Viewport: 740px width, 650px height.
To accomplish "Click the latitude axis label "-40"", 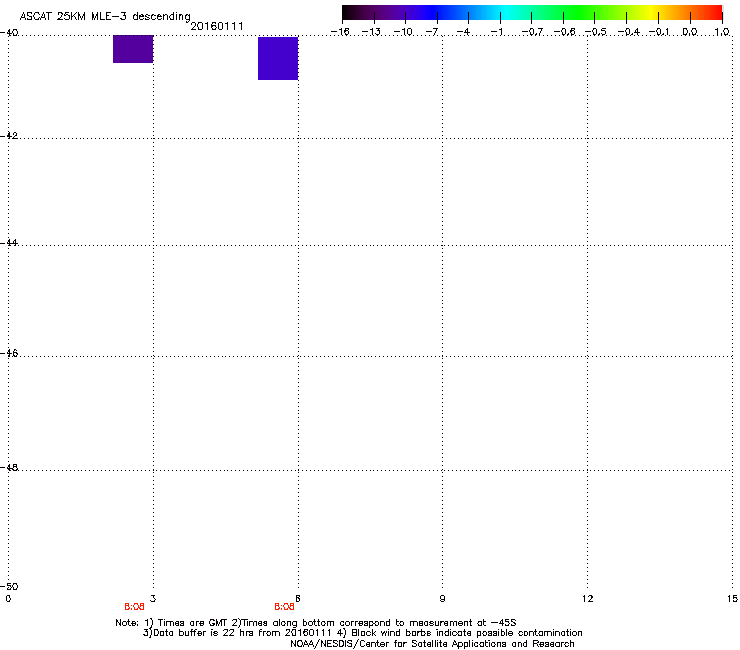I will [9, 33].
